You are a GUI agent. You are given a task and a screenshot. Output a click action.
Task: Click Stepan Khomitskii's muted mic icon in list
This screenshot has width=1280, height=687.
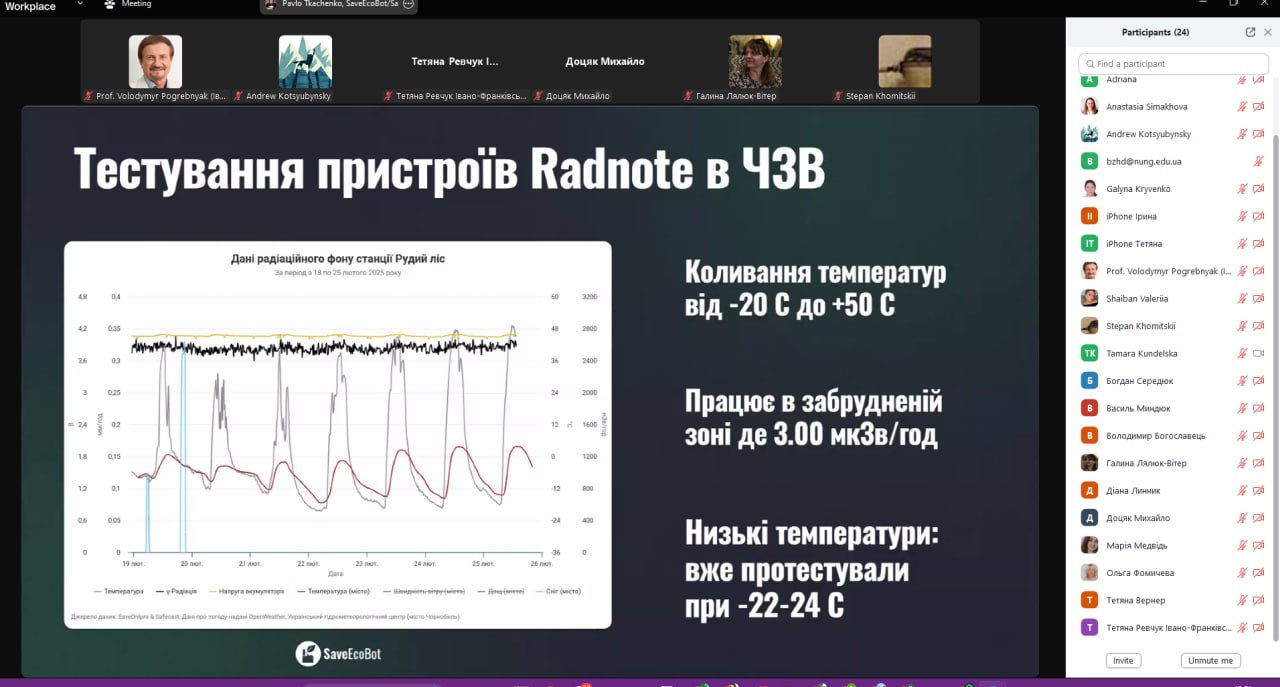click(x=1242, y=326)
